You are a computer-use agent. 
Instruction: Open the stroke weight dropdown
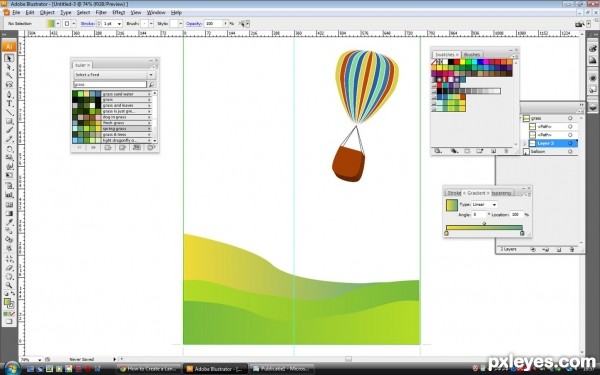pos(119,24)
